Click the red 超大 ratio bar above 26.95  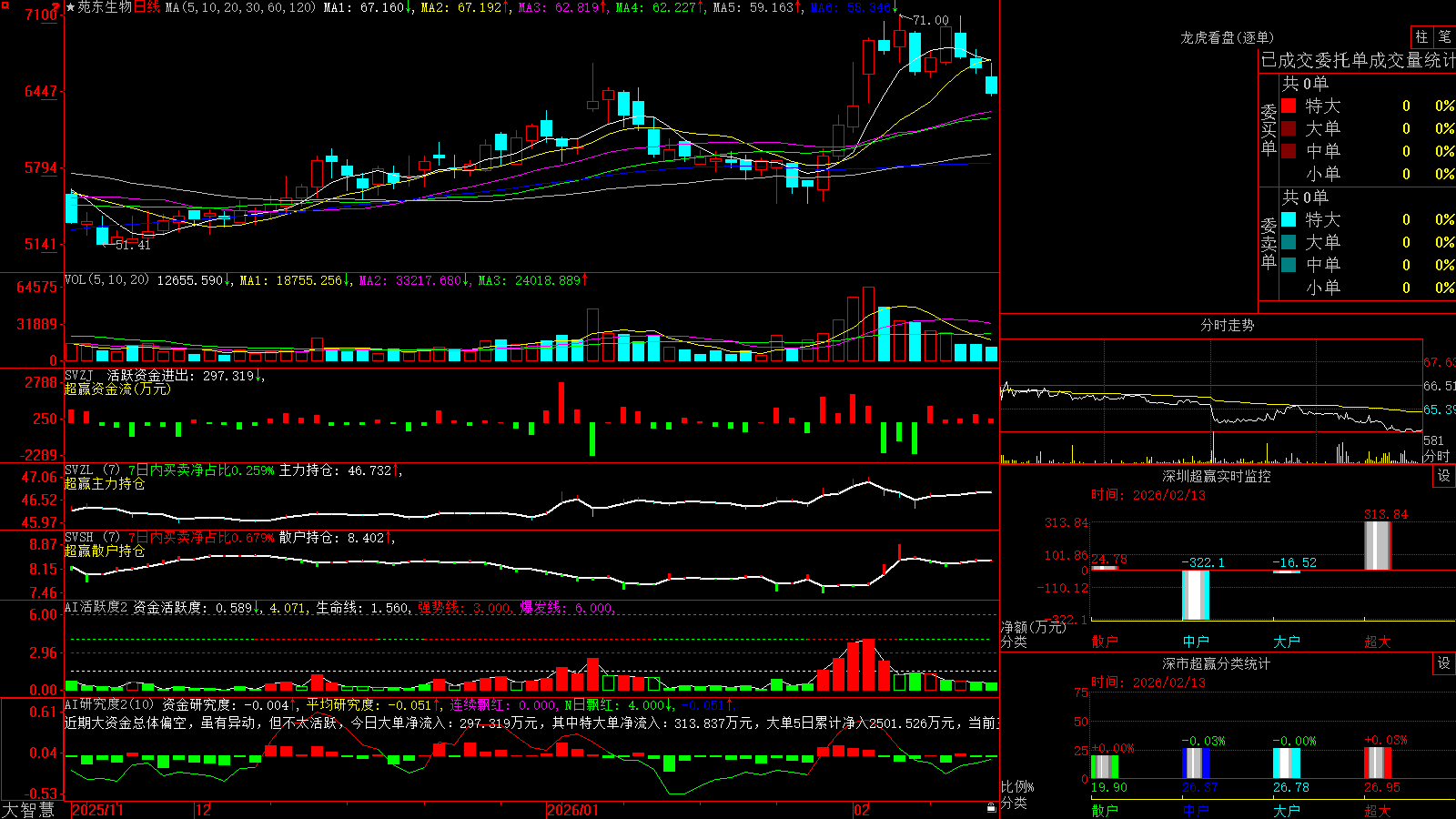pyautogui.click(x=1378, y=763)
